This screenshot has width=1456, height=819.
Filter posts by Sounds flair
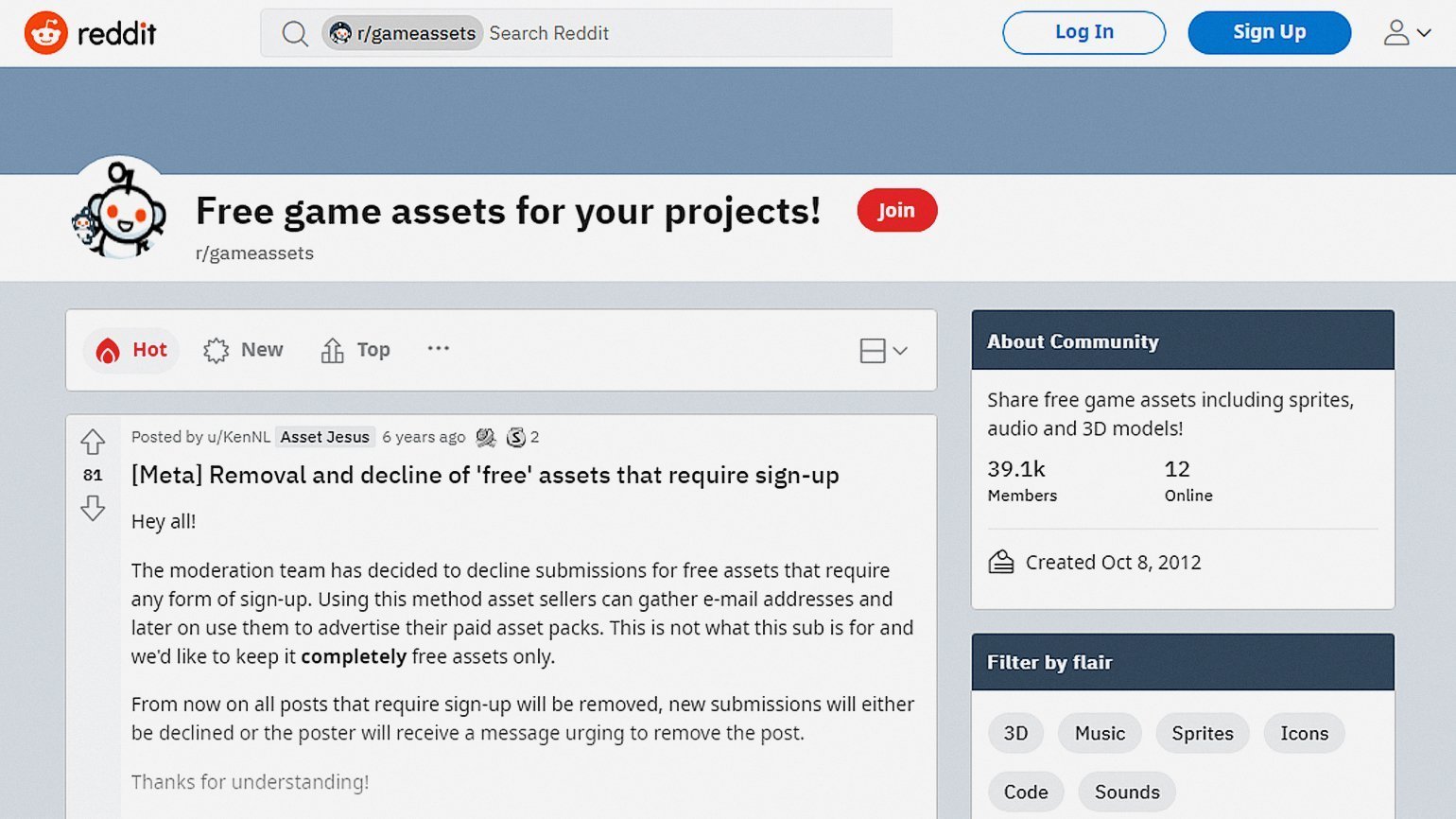[1127, 792]
